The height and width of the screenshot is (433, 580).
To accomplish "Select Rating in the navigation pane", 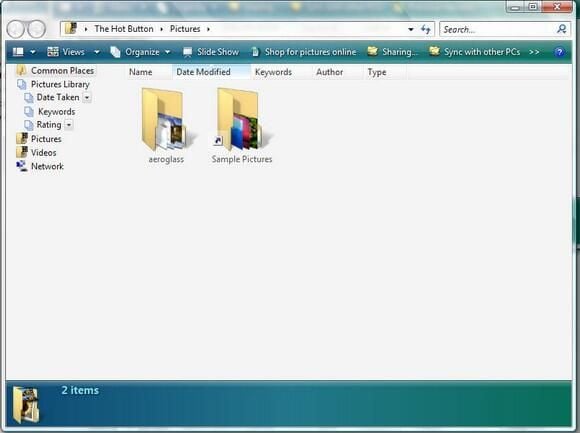I will [49, 125].
